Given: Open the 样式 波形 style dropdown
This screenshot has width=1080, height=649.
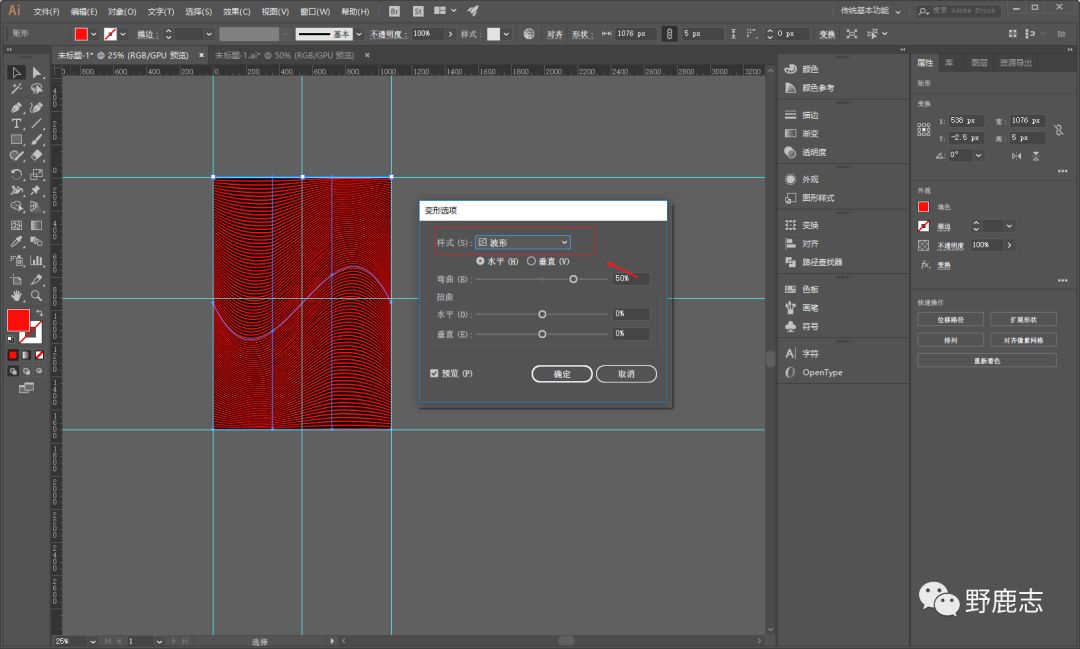Looking at the screenshot, I should pyautogui.click(x=522, y=242).
